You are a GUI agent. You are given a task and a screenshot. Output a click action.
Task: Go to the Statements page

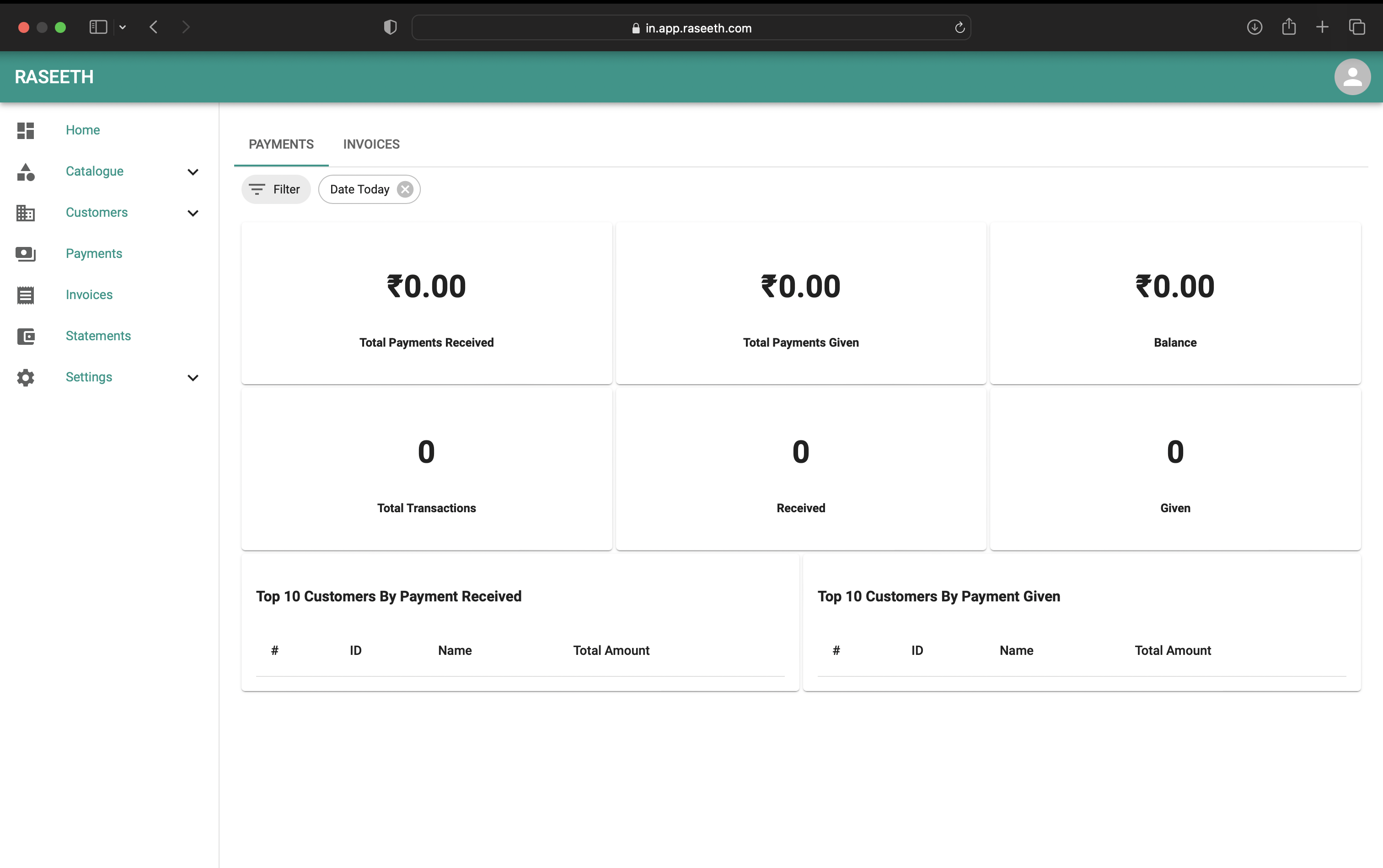(98, 336)
